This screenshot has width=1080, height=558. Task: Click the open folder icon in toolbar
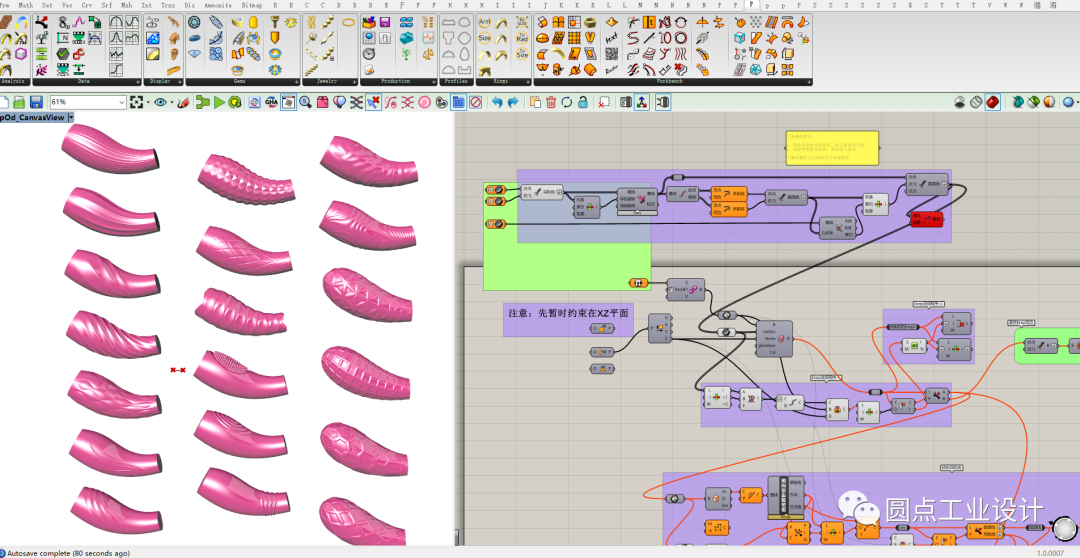[19, 102]
